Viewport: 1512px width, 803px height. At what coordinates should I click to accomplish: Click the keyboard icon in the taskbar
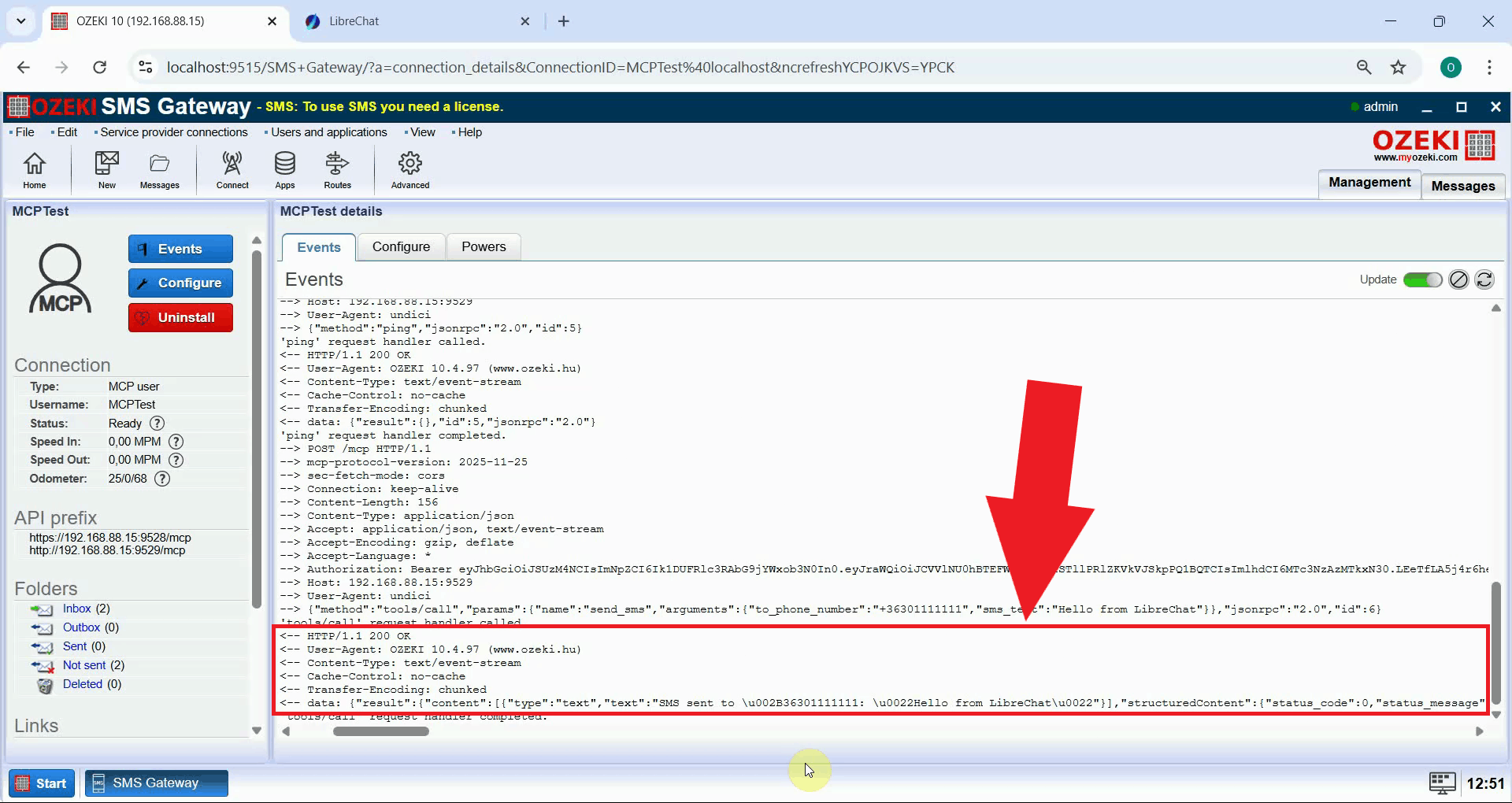point(1443,783)
